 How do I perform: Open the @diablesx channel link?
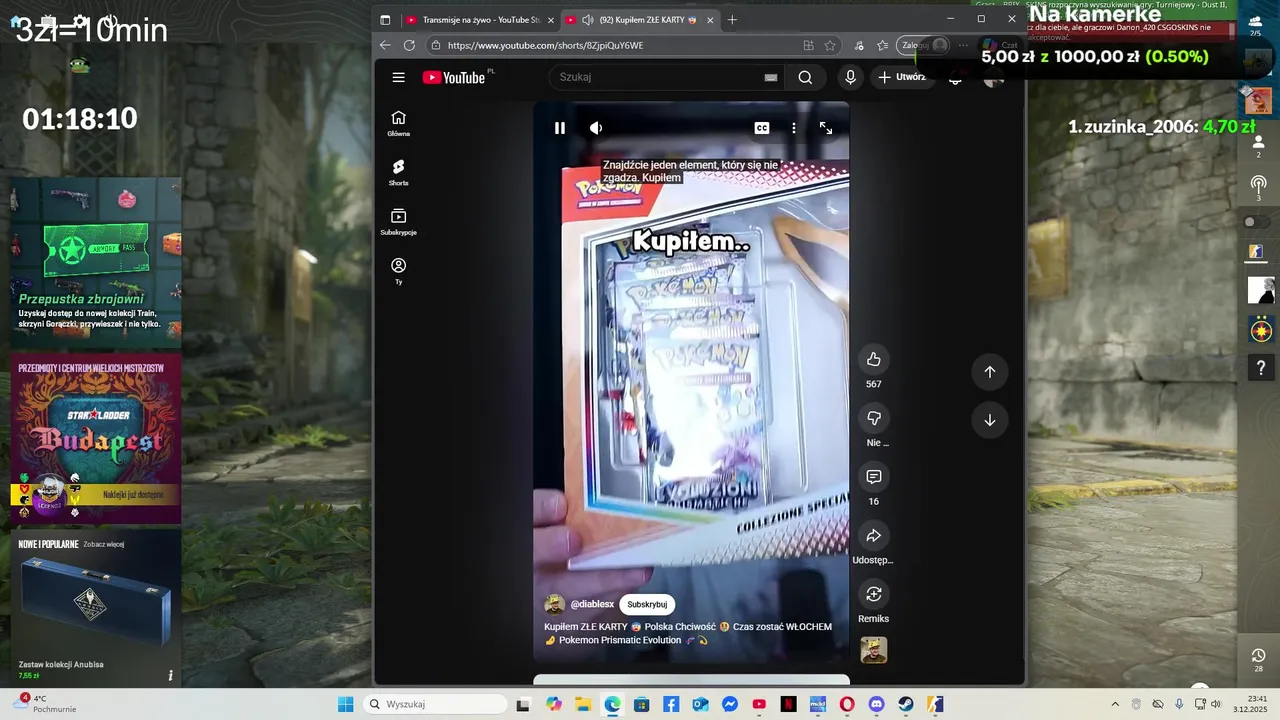(592, 604)
